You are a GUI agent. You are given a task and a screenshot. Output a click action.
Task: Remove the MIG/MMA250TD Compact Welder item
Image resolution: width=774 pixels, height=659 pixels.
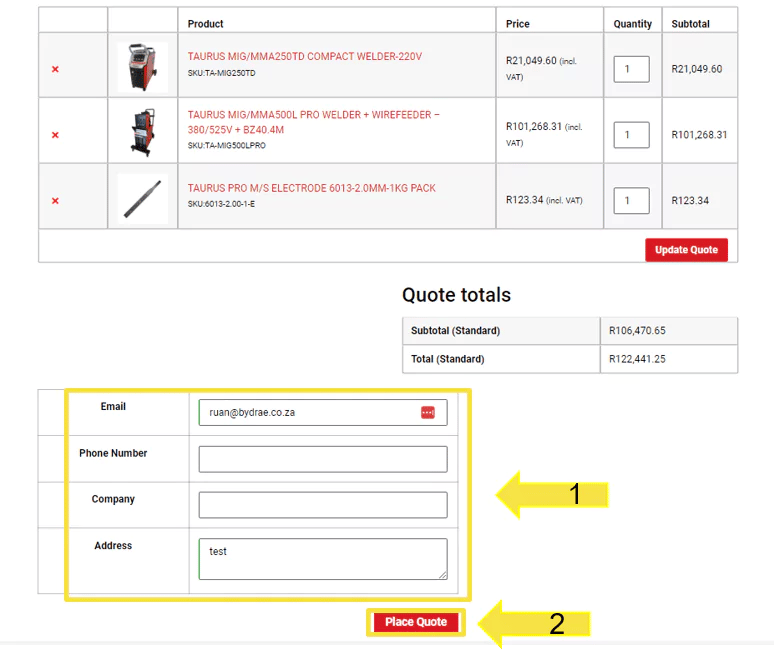[55, 69]
